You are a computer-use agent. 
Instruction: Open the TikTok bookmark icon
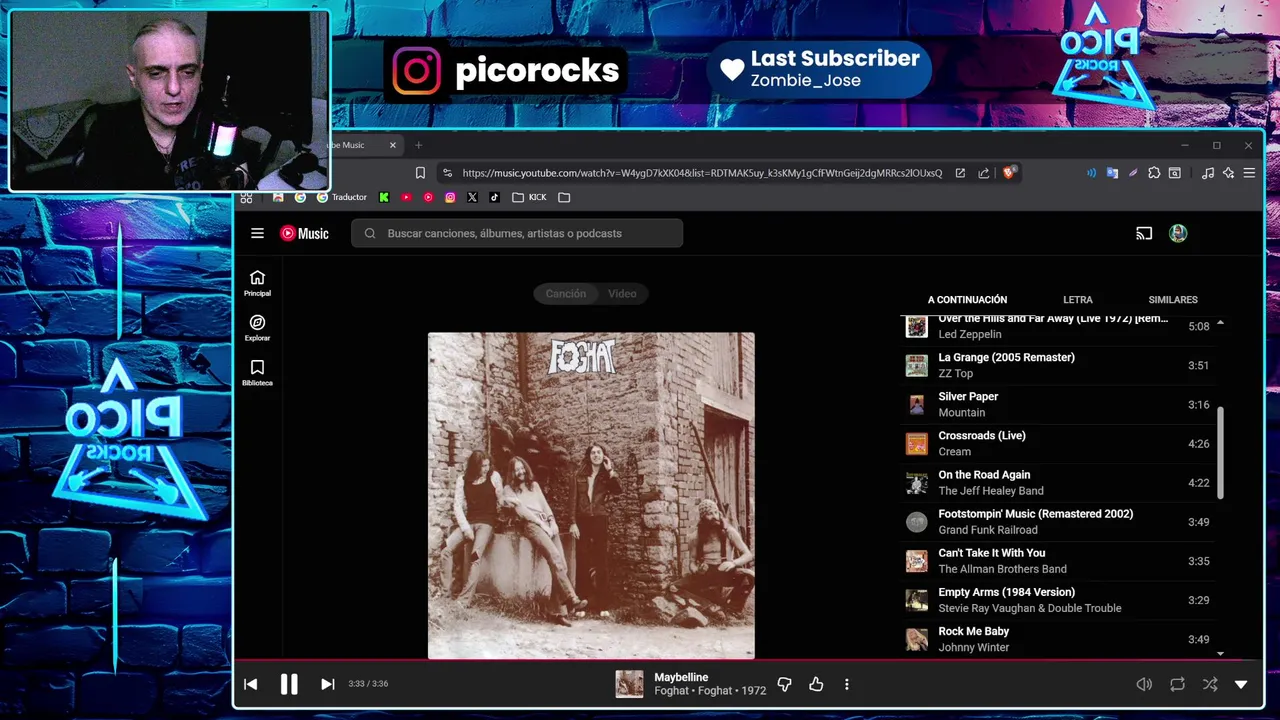[494, 197]
